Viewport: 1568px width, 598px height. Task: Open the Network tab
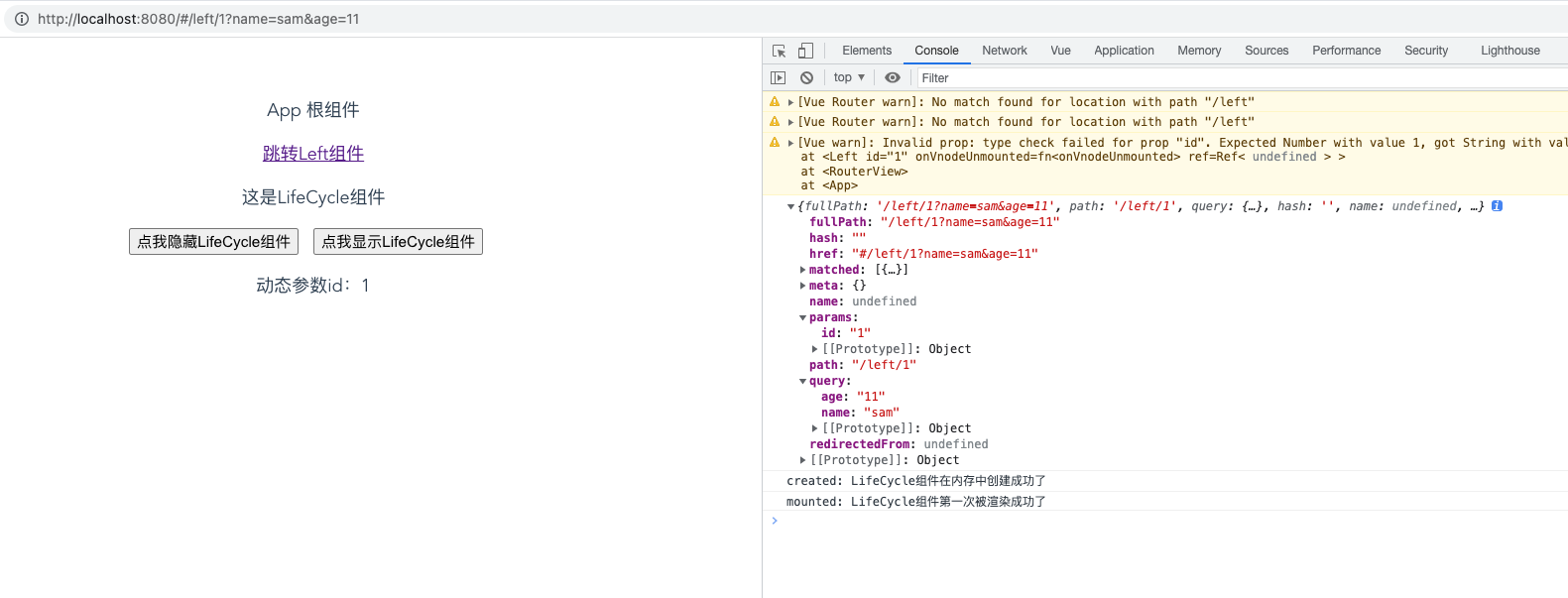click(x=1005, y=51)
